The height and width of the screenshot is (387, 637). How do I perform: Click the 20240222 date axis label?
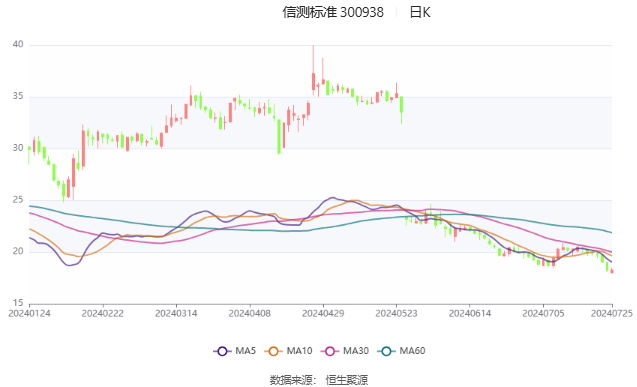point(103,313)
